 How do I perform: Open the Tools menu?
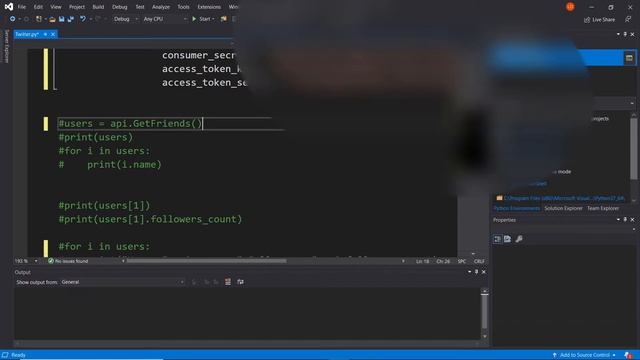coord(183,7)
